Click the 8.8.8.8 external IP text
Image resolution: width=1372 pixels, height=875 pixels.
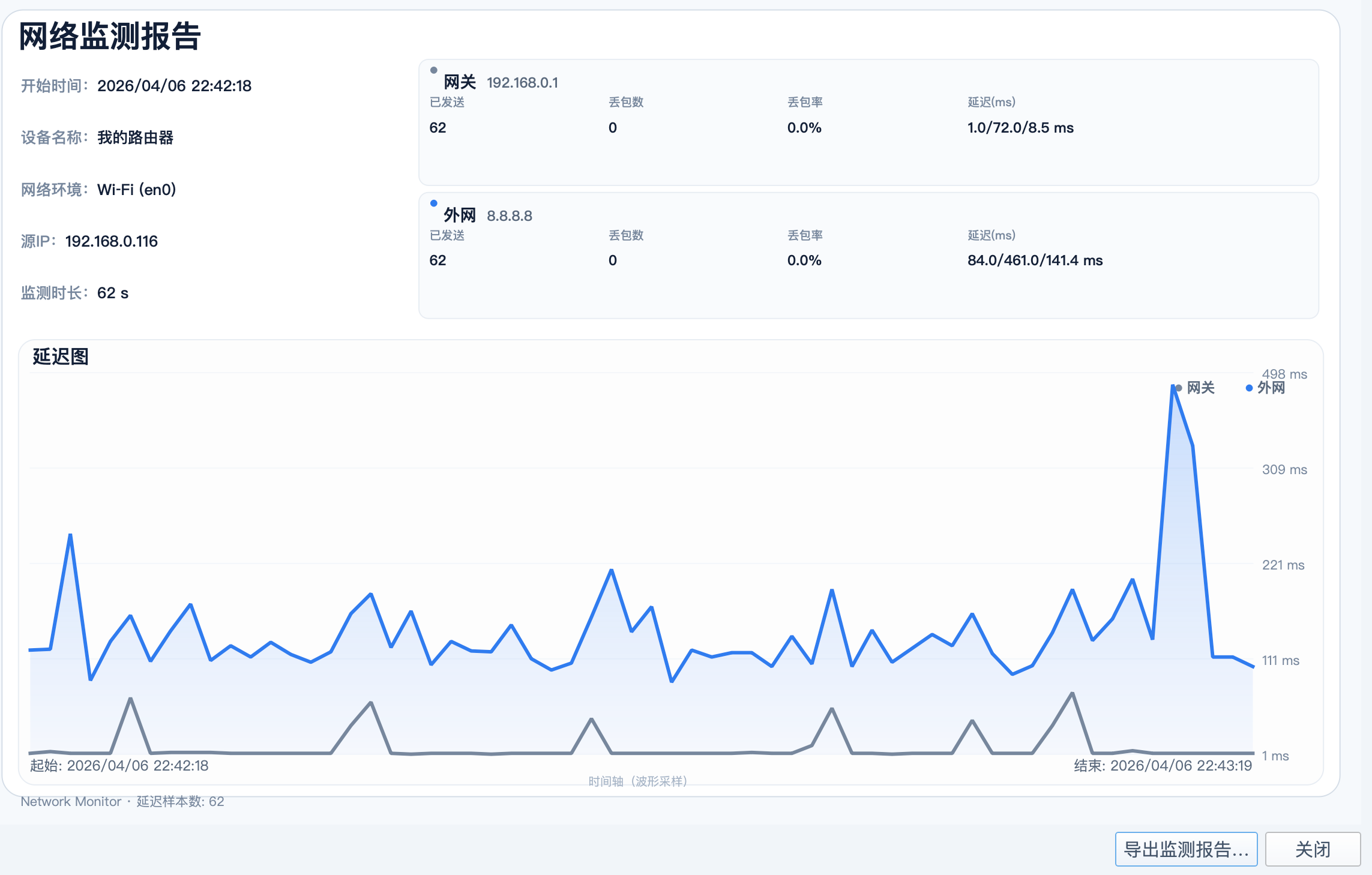tap(509, 216)
